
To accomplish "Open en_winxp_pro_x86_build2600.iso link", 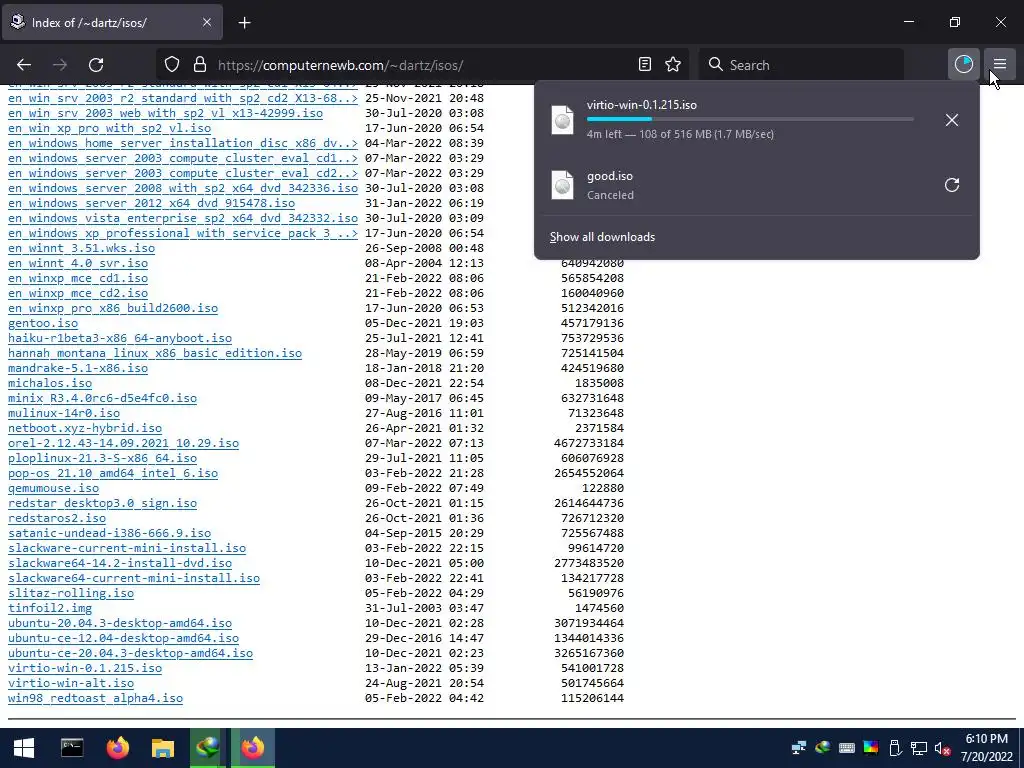I will (113, 309).
